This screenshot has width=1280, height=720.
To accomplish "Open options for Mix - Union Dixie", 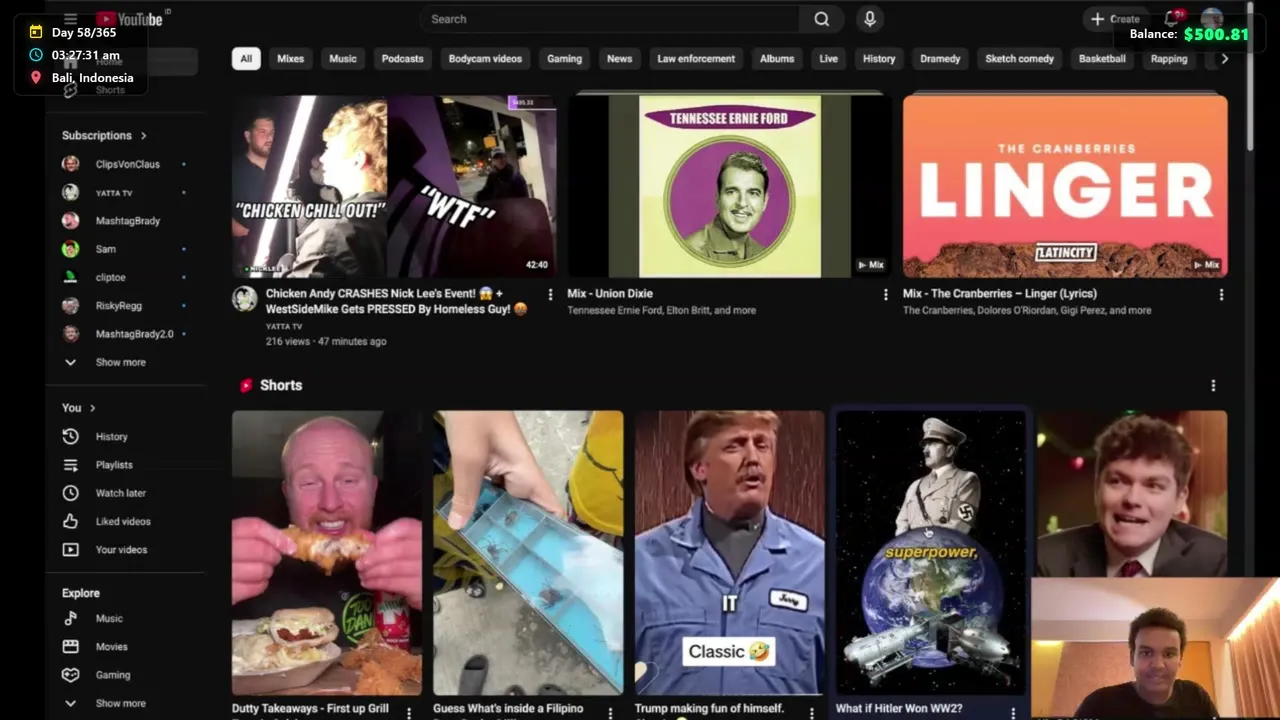I will [x=885, y=294].
